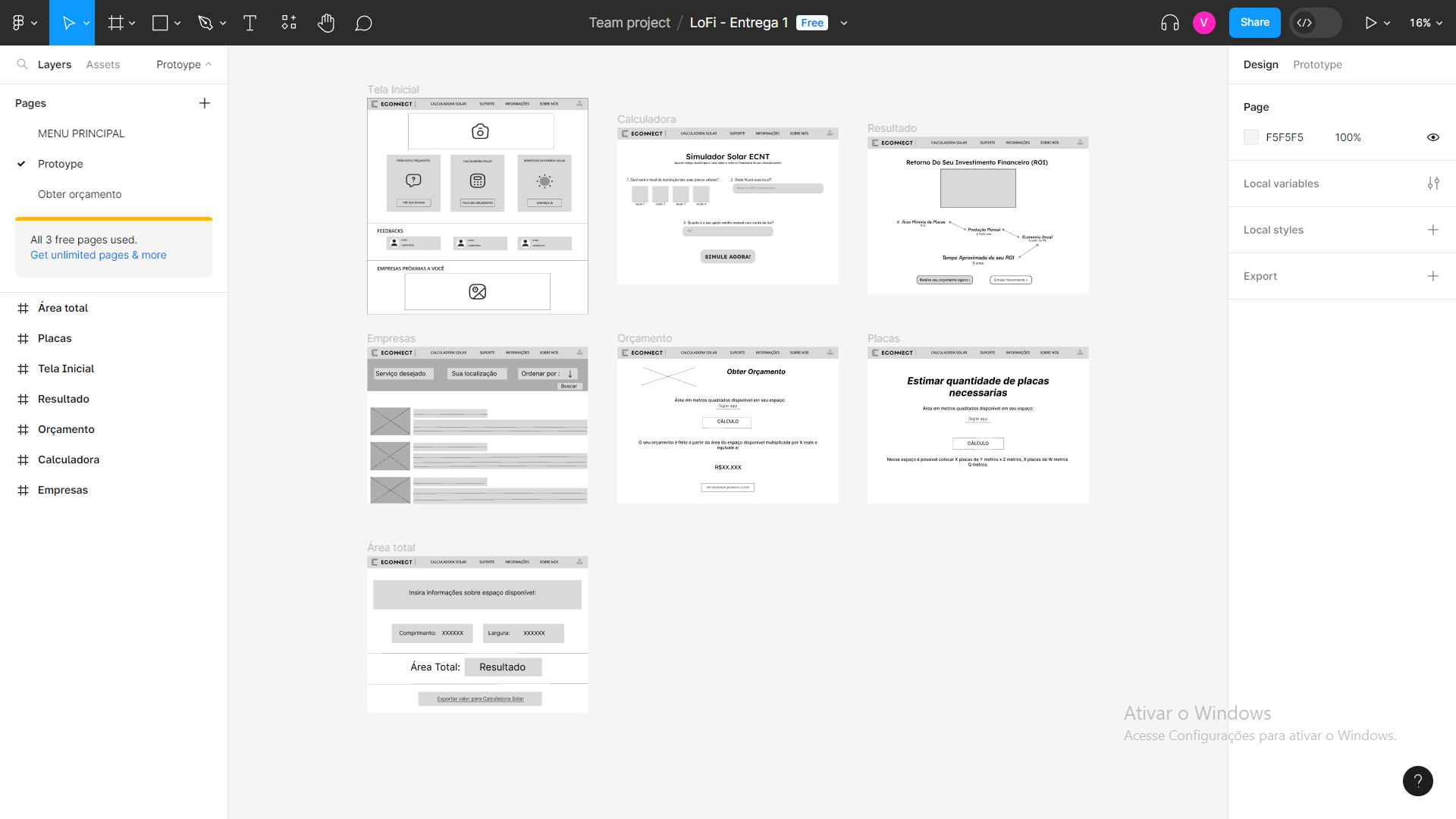Switch to the Prototype tab
Viewport: 1456px width, 819px height.
1317,64
